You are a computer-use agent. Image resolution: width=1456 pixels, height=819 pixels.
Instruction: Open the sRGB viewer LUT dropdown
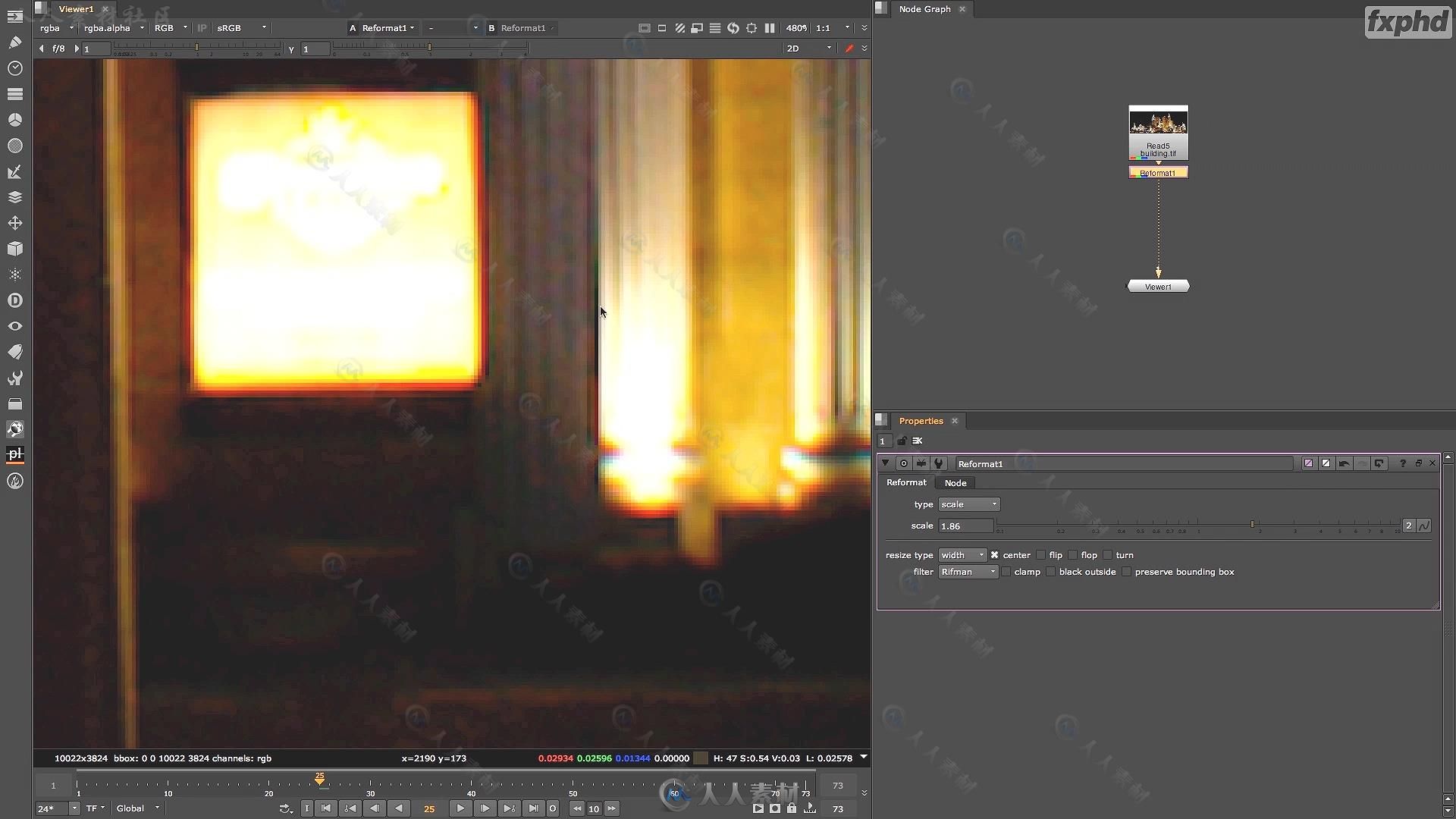[242, 28]
